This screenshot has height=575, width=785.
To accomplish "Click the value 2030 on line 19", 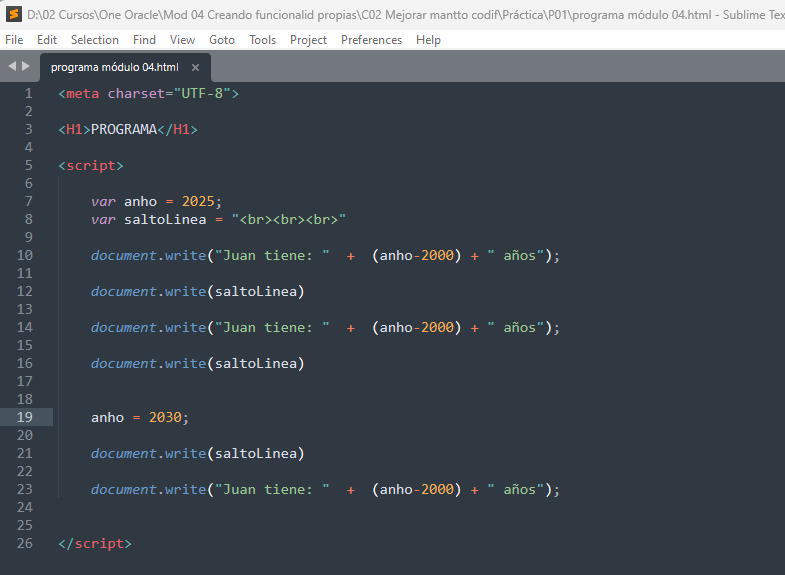I will [x=165, y=417].
